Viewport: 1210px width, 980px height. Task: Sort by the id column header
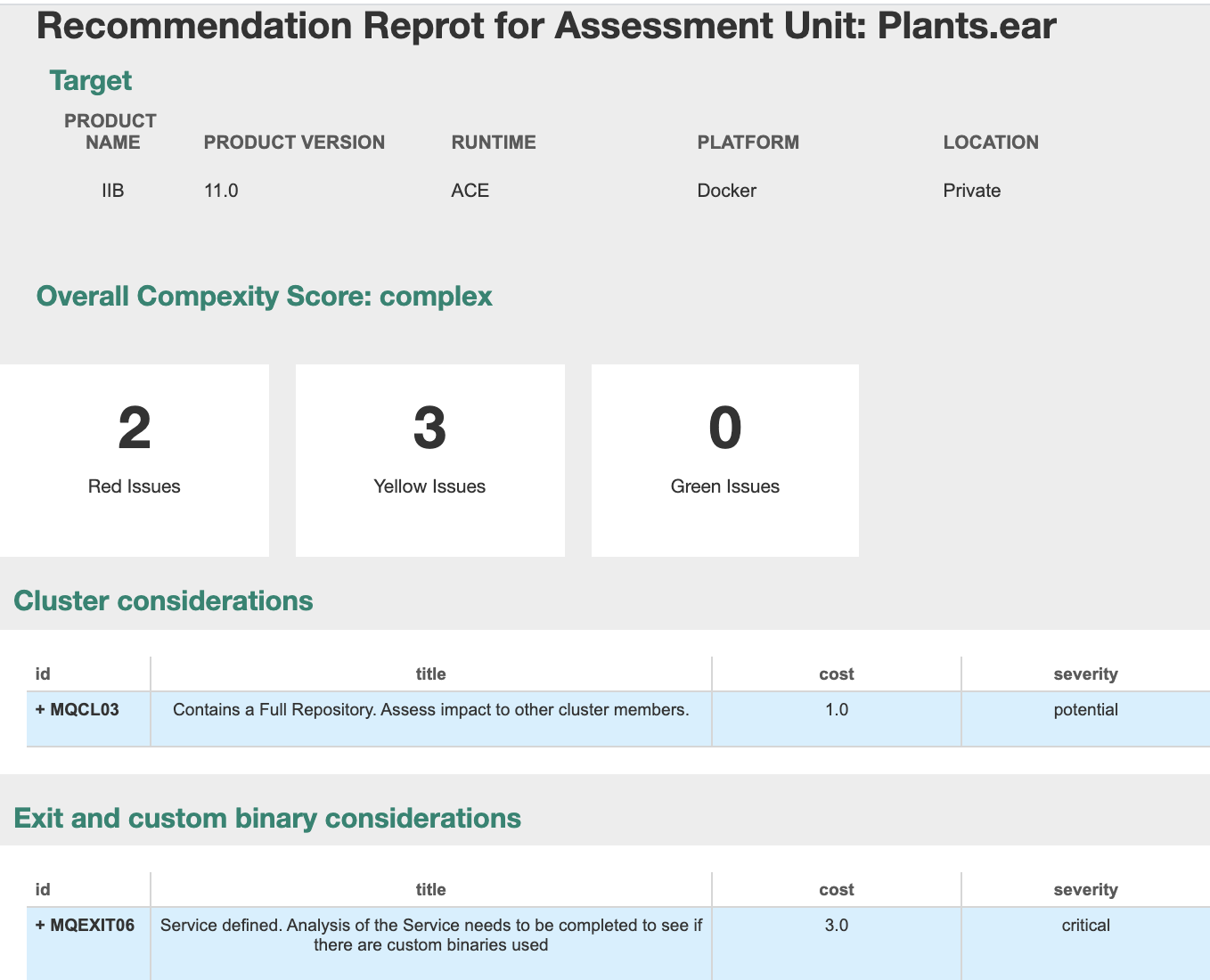click(x=43, y=674)
